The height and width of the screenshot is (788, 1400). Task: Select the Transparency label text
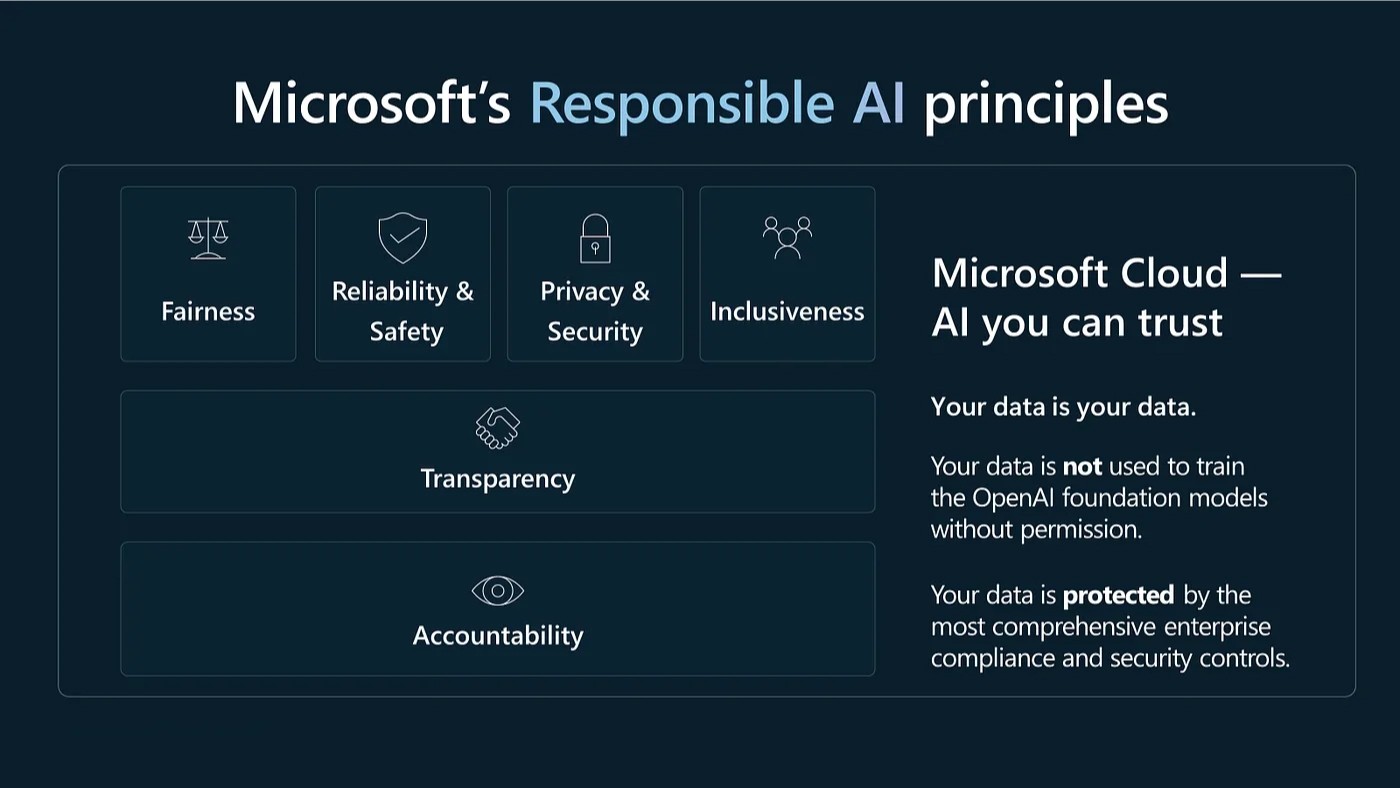(x=497, y=479)
